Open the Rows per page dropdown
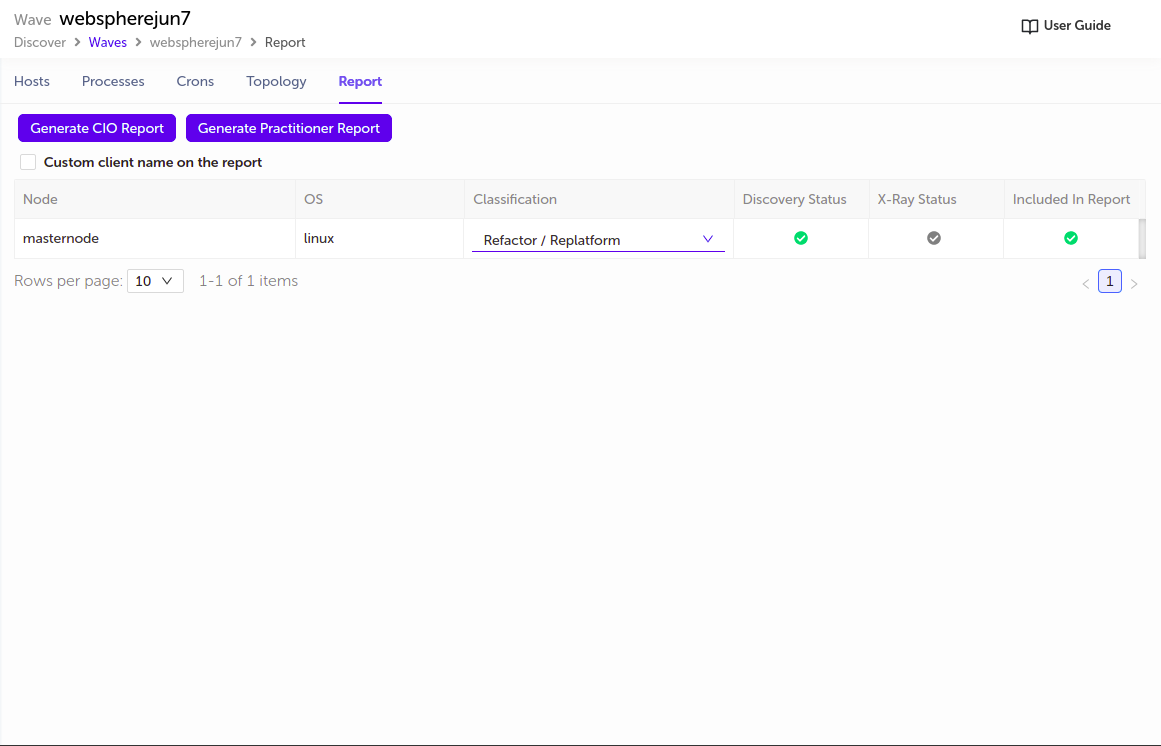This screenshot has width=1161, height=746. [155, 281]
